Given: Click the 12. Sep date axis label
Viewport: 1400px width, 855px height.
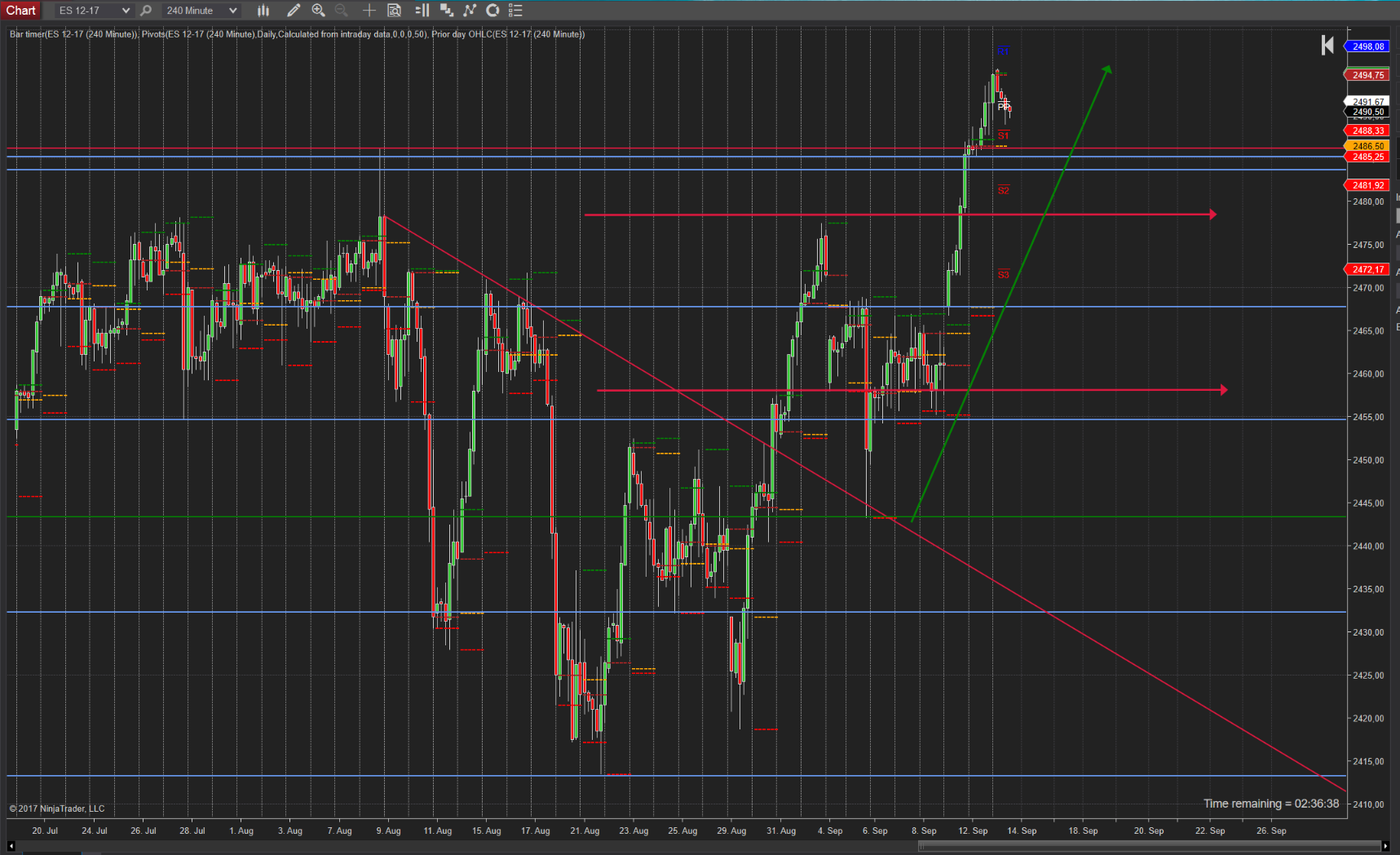Looking at the screenshot, I should point(973,831).
